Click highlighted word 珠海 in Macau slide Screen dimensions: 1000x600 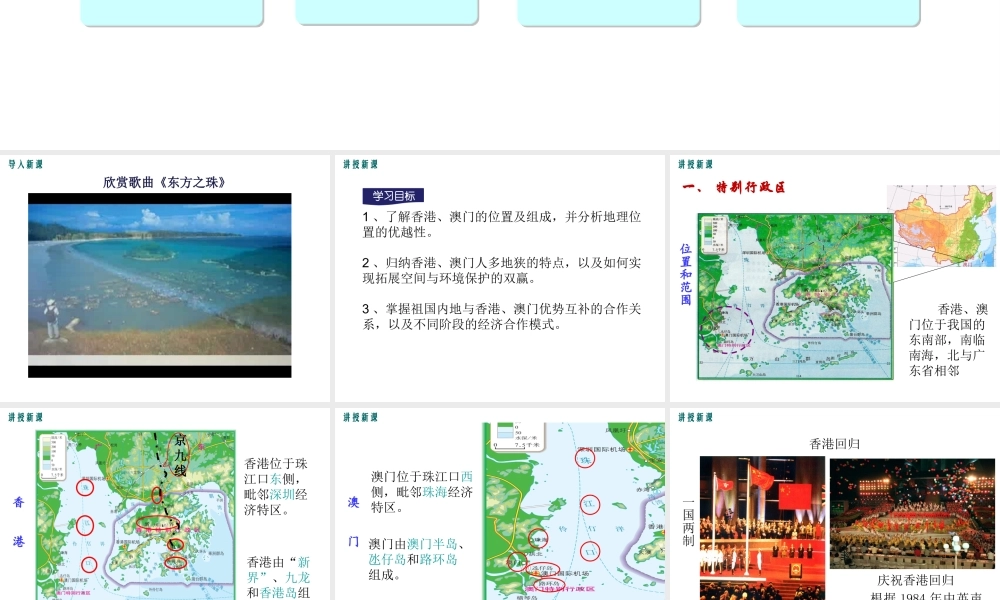coord(435,492)
